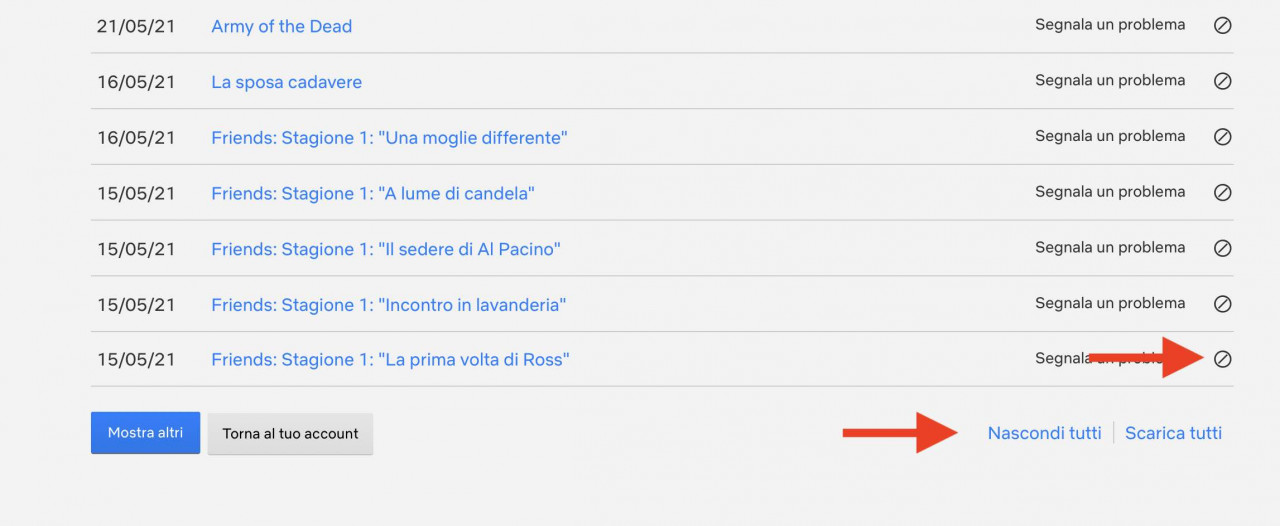This screenshot has height=526, width=1280.
Task: Click Torna al tuo account button
Action: [x=290, y=434]
